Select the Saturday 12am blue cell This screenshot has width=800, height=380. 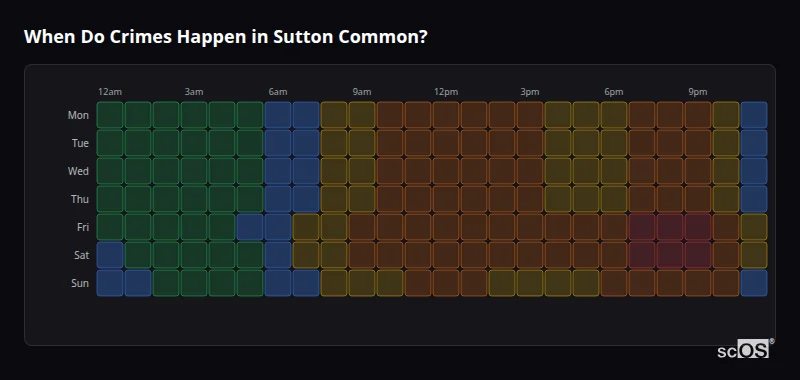(x=110, y=255)
